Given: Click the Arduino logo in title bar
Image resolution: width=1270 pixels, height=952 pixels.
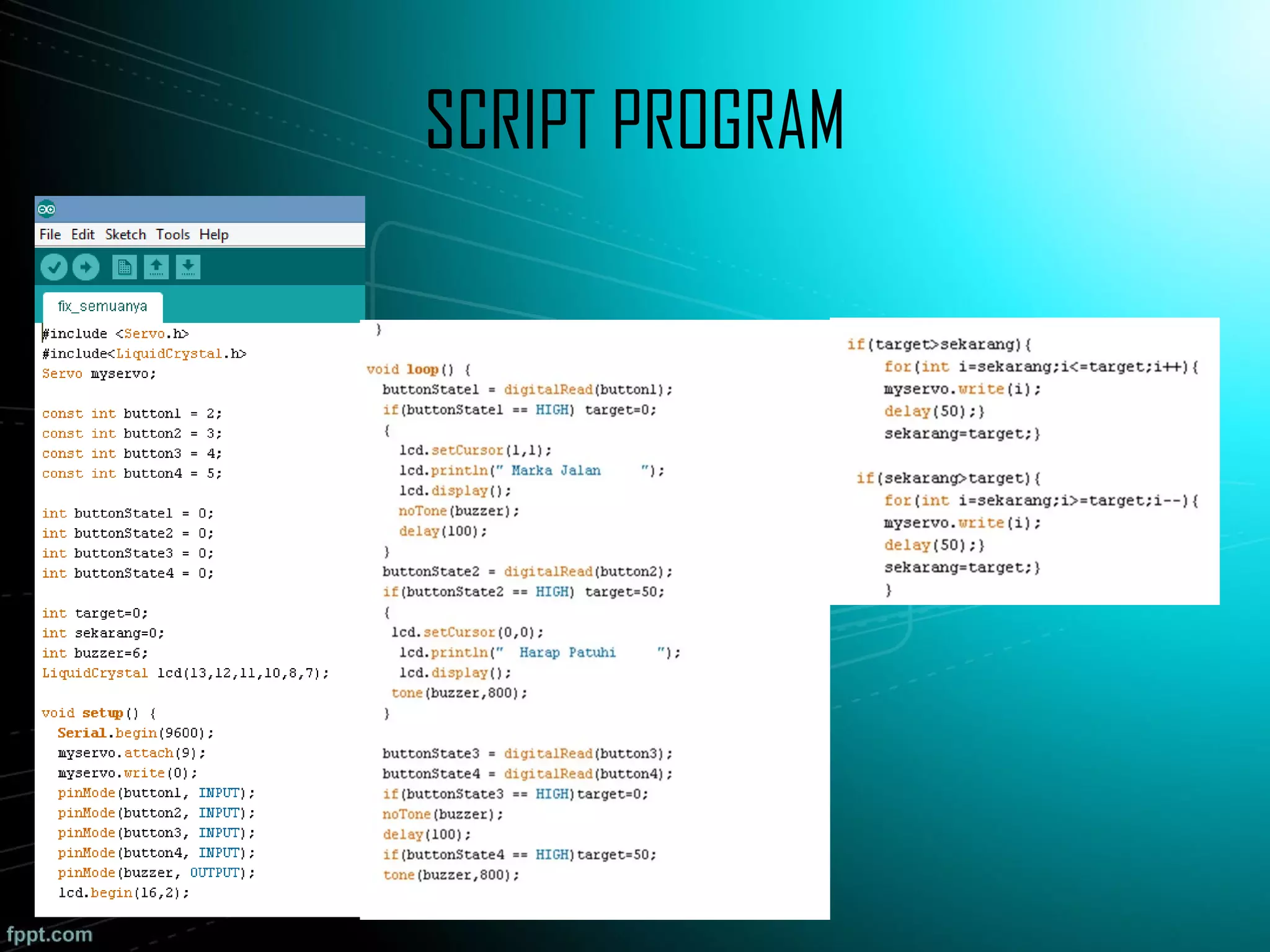Looking at the screenshot, I should pyautogui.click(x=47, y=209).
